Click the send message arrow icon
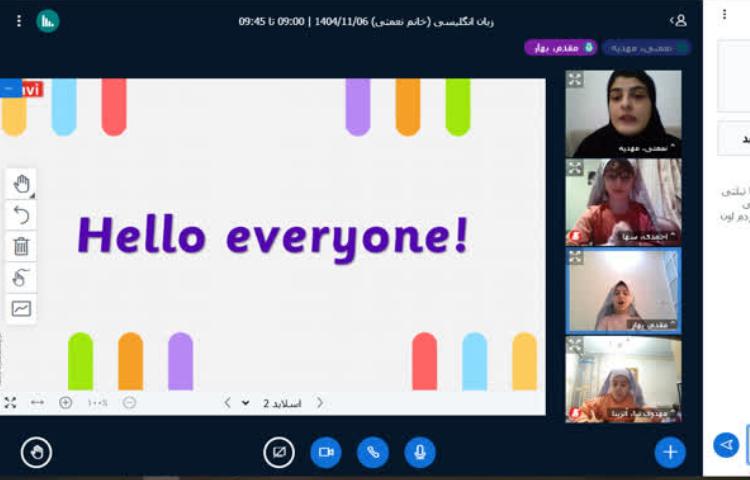Viewport: 750px width, 480px height. point(726,444)
